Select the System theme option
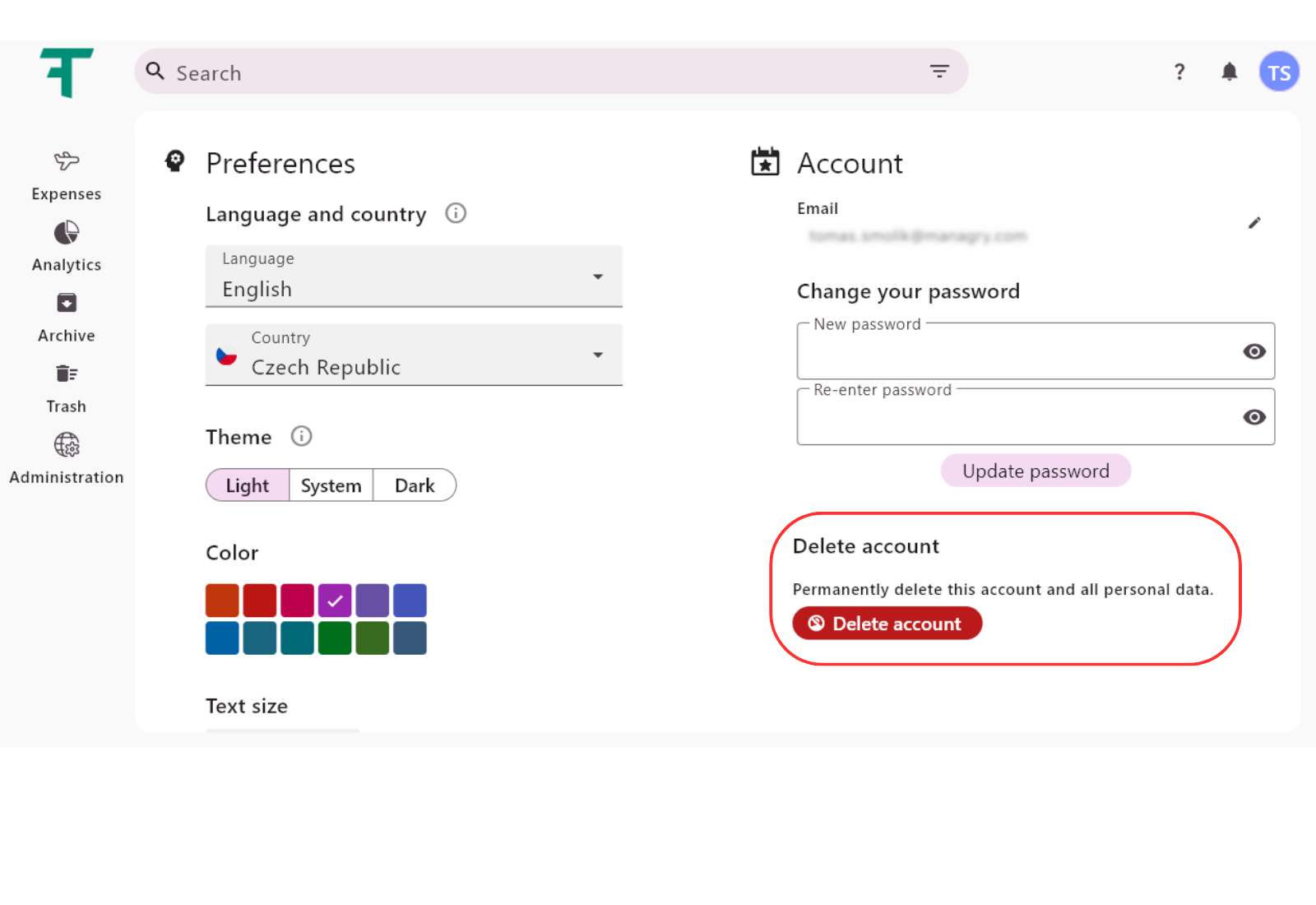Image resolution: width=1316 pixels, height=905 pixels. [331, 485]
